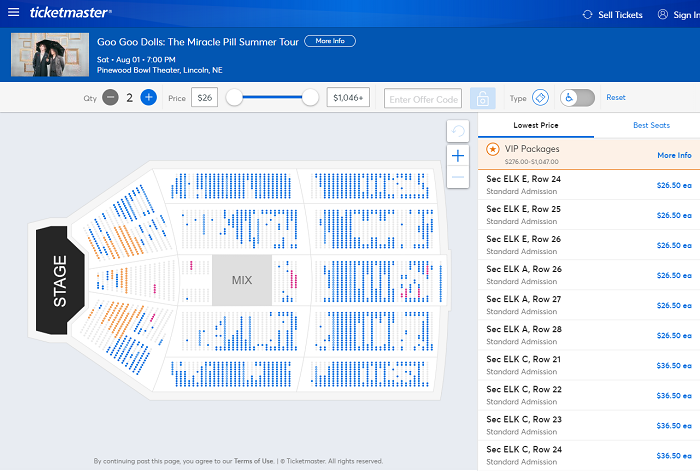The height and width of the screenshot is (471, 700).
Task: Reset the ticket filters
Action: (x=616, y=98)
